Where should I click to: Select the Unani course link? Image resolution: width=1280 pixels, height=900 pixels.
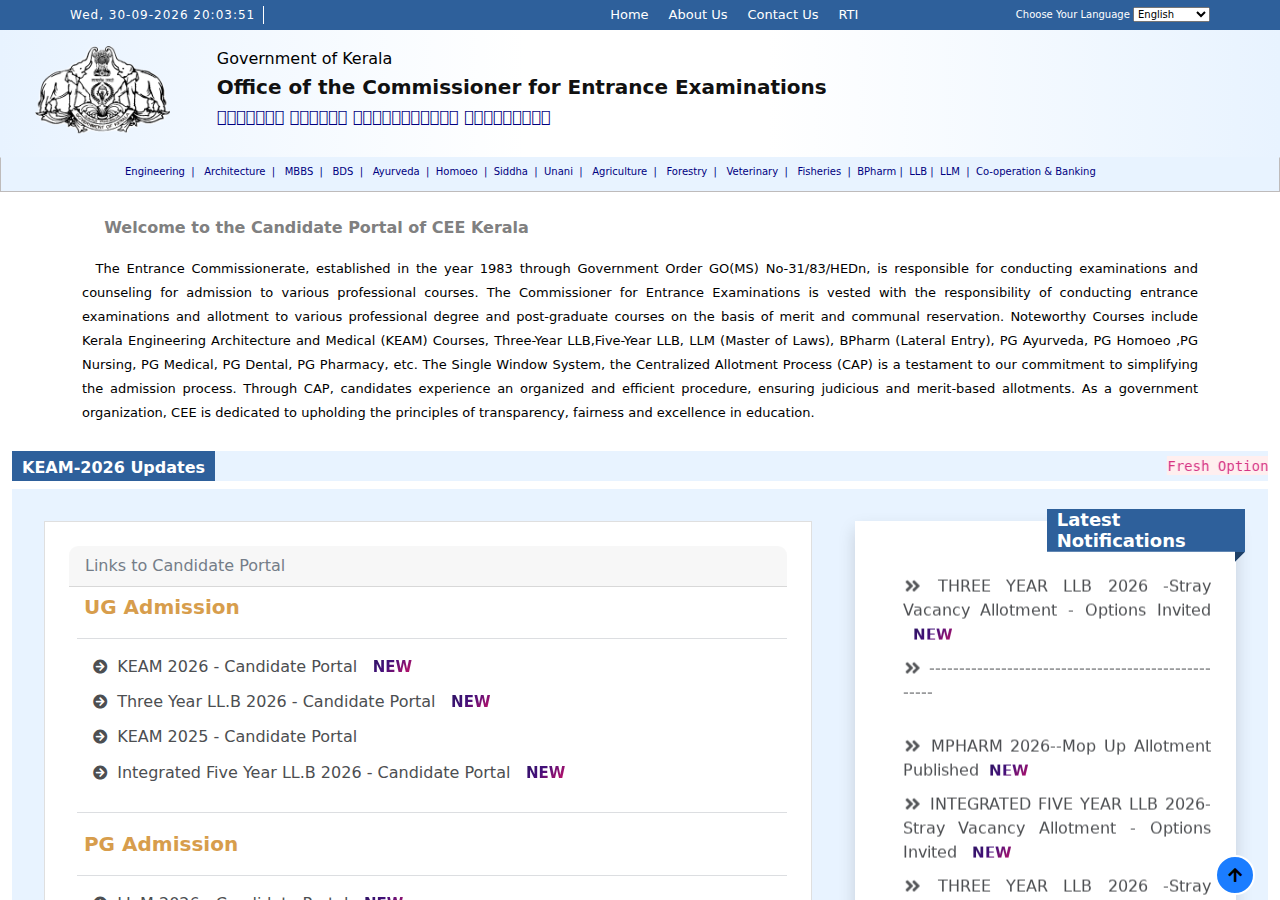[559, 172]
